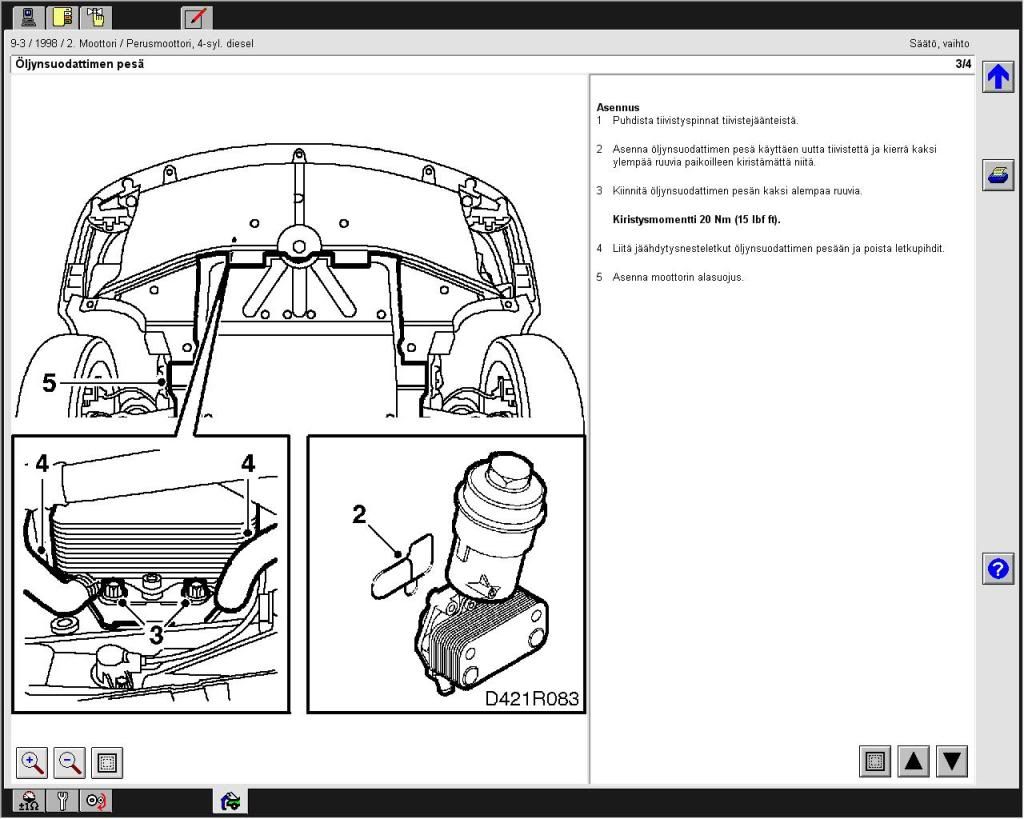Zoom in on the illustration with plus magnifier
The height and width of the screenshot is (819, 1024).
[33, 763]
